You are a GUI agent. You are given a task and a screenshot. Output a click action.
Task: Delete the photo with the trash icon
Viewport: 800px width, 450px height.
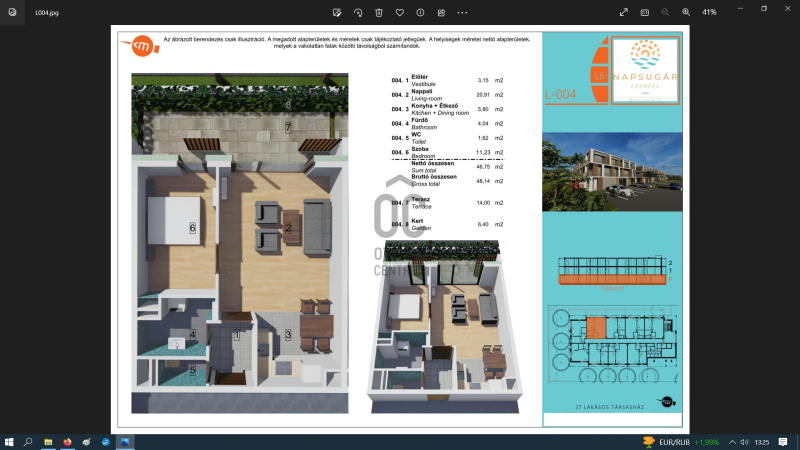click(x=379, y=12)
